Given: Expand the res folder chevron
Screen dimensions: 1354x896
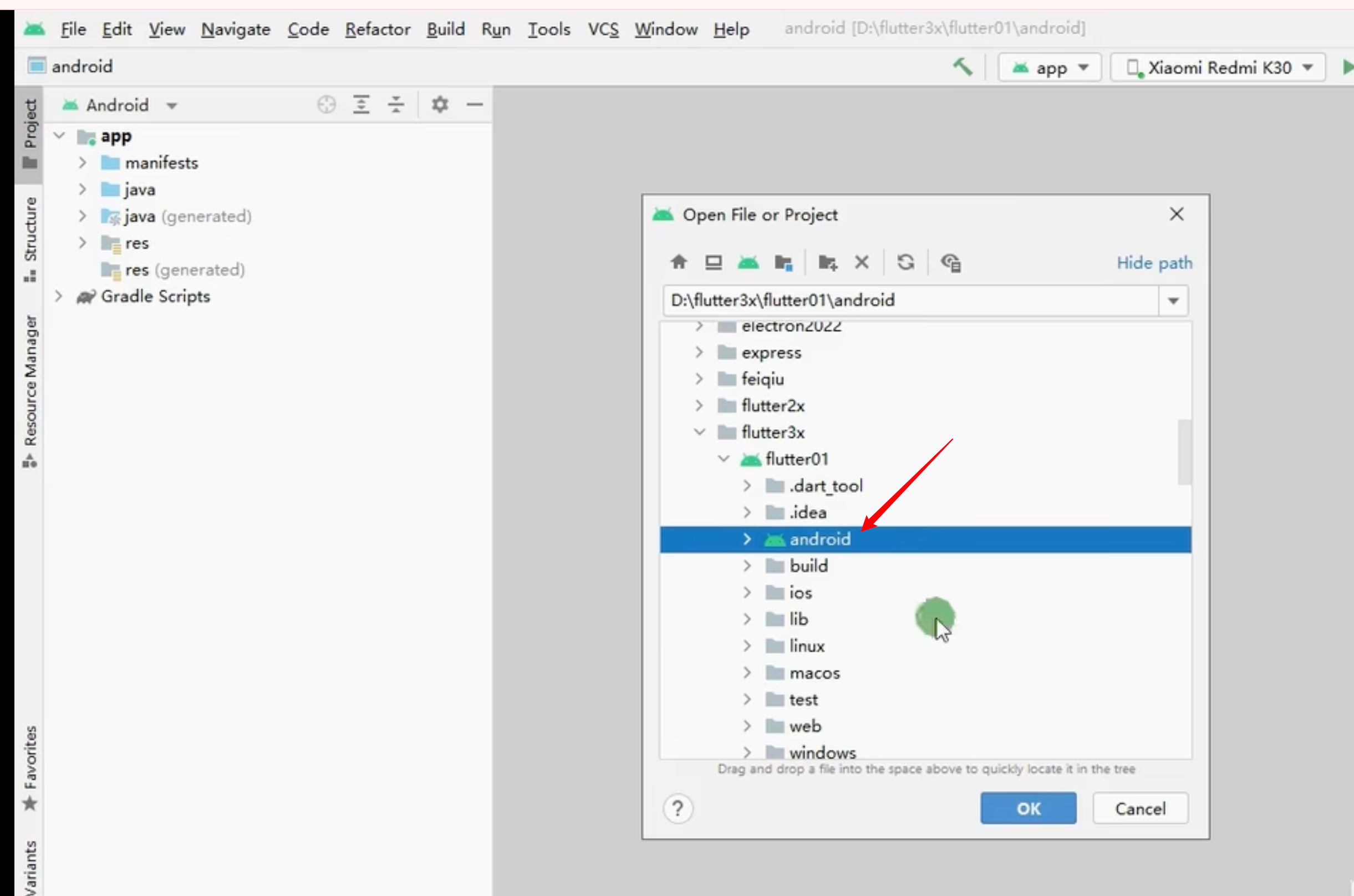Looking at the screenshot, I should 82,243.
